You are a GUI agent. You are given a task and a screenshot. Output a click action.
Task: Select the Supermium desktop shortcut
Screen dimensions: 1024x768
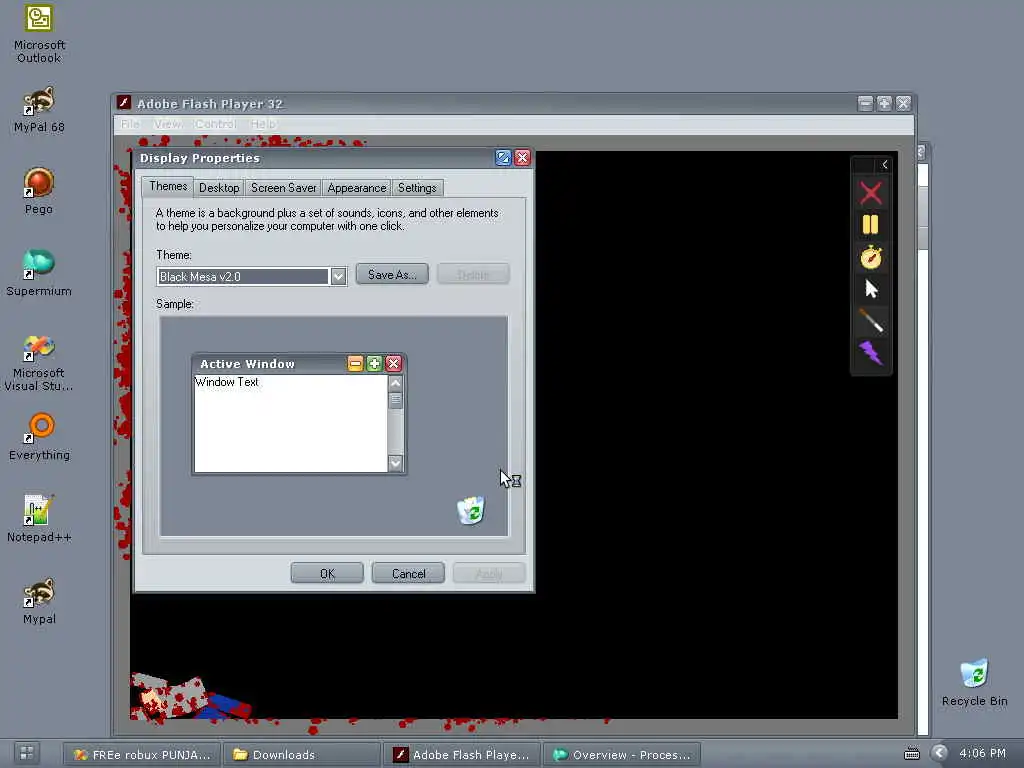coord(39,272)
